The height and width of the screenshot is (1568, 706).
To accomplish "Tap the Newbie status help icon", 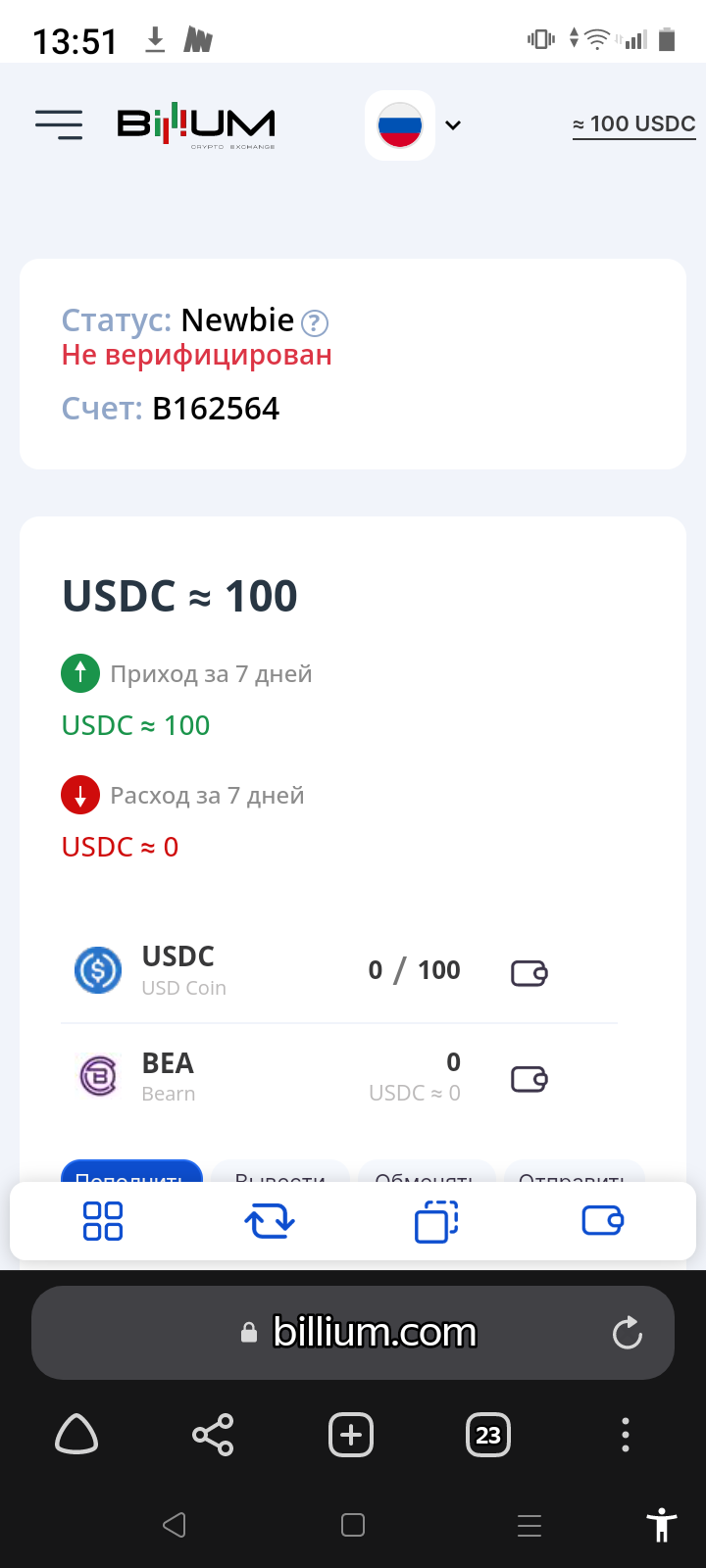I will point(315,322).
